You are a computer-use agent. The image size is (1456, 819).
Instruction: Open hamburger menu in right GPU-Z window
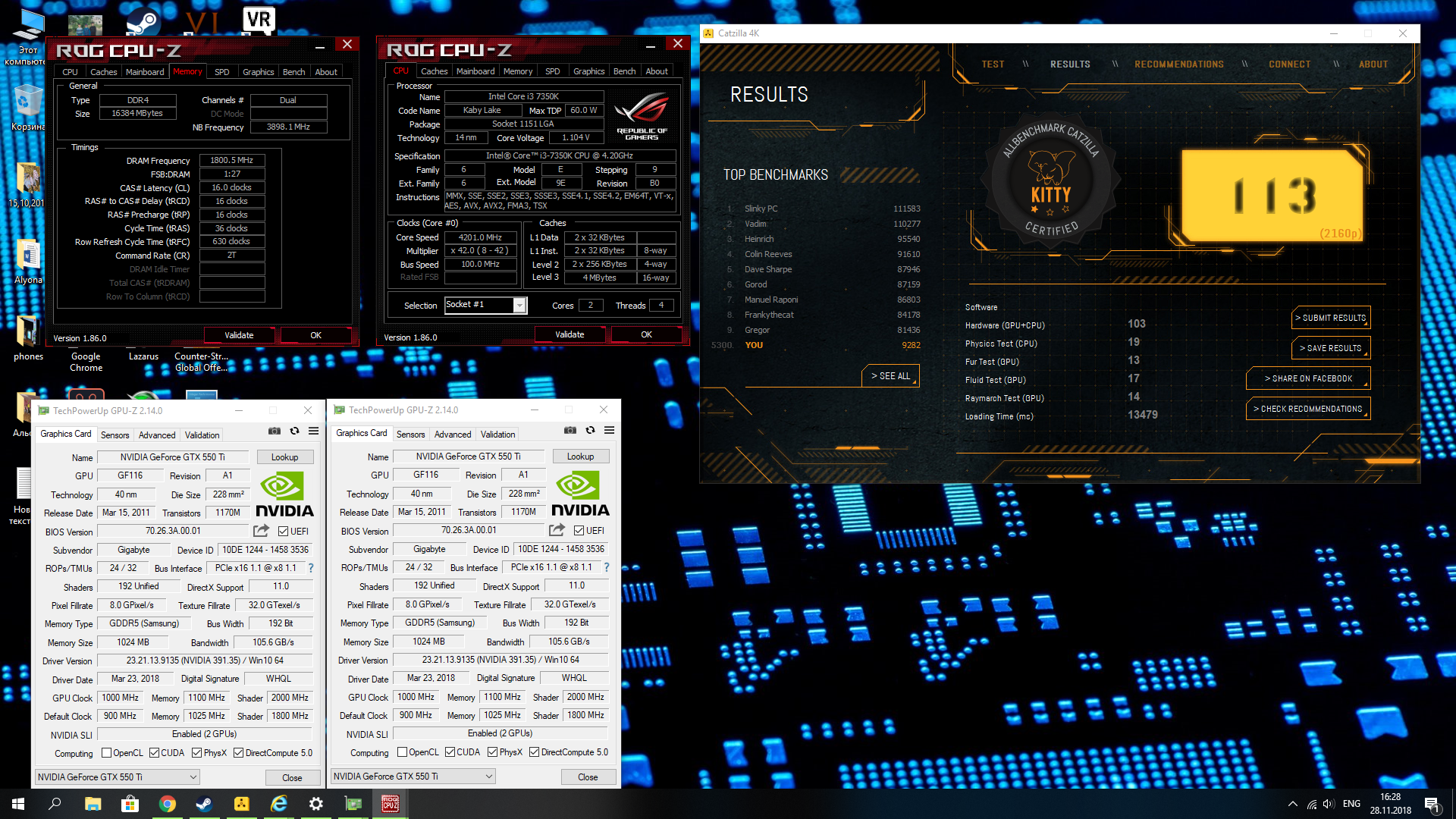coord(609,430)
